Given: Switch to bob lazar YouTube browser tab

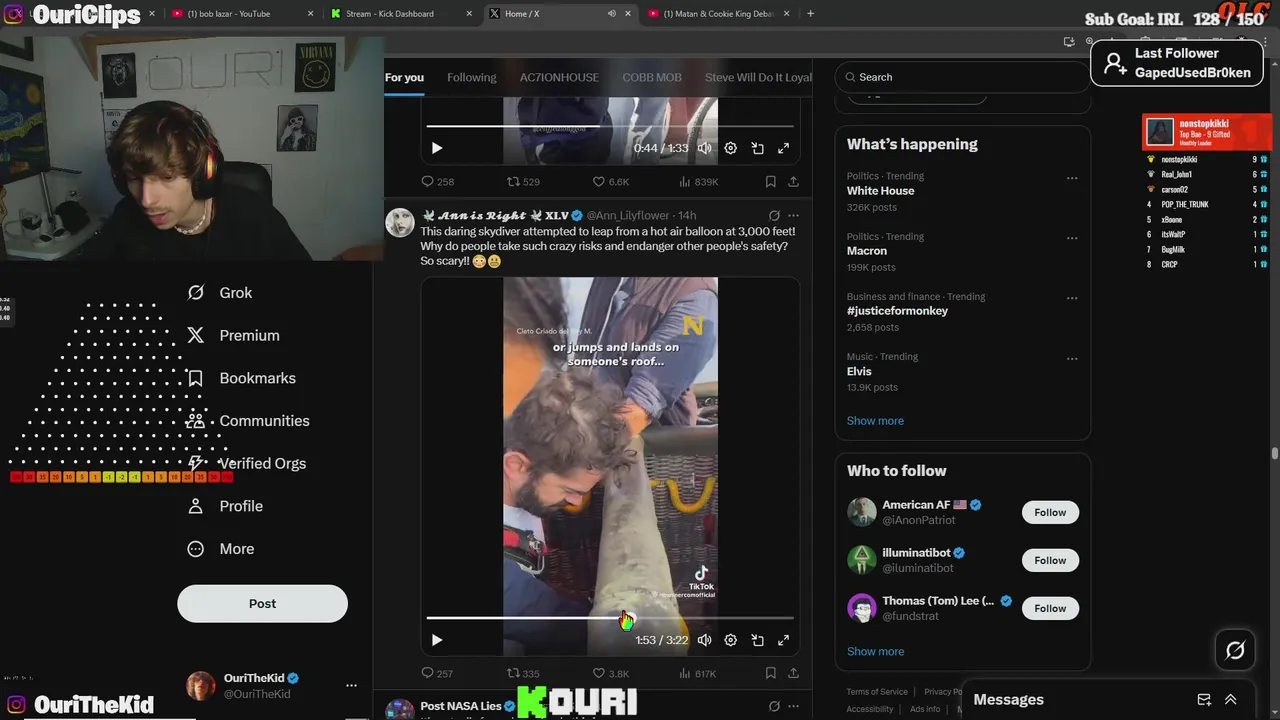Looking at the screenshot, I should [240, 14].
